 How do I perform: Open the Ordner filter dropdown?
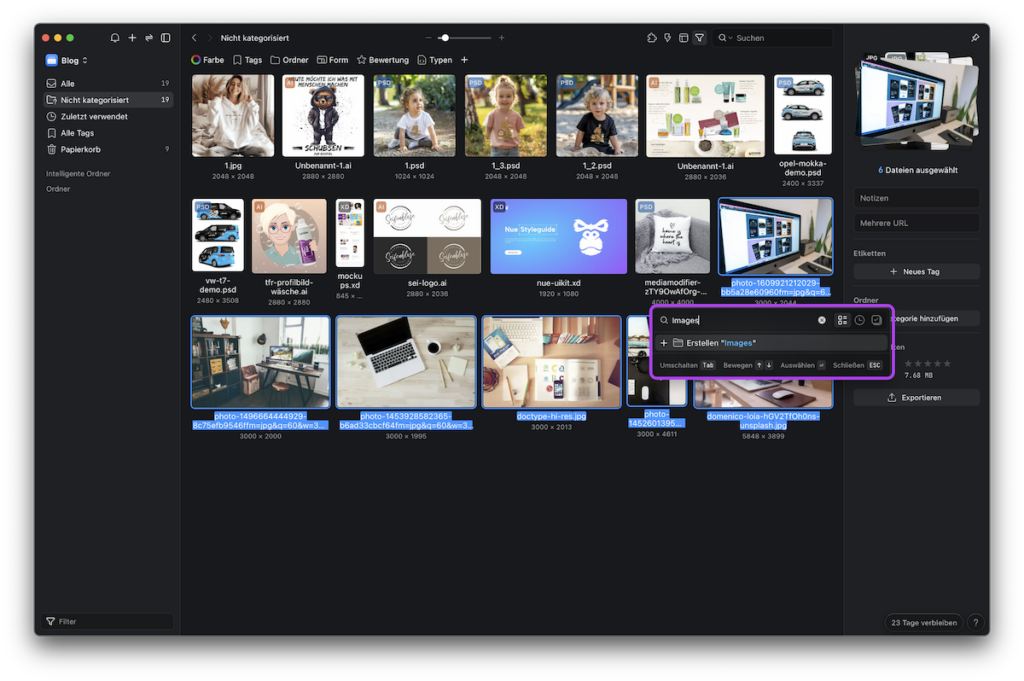point(289,60)
